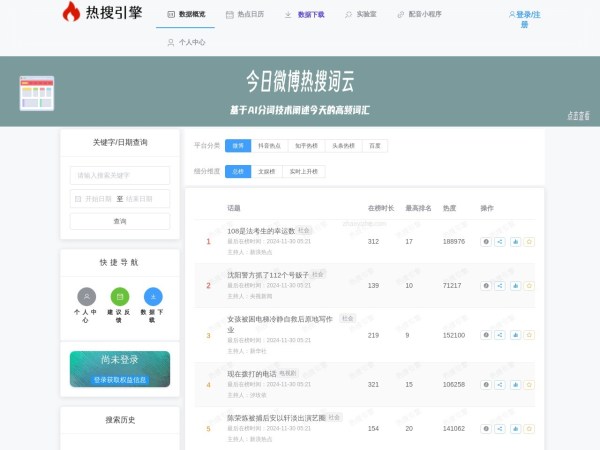Favorite the 现在拨打的电话 topic with star
The height and width of the screenshot is (450, 600).
click(x=529, y=384)
